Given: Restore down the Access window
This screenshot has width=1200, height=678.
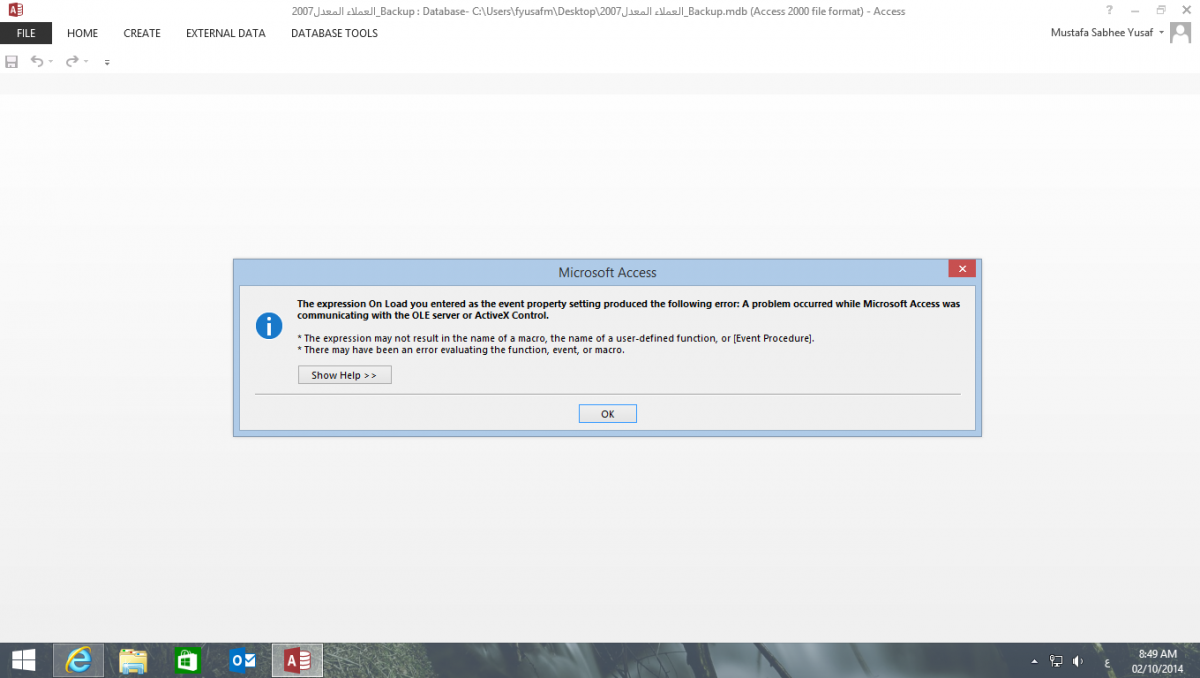Looking at the screenshot, I should click(x=1160, y=10).
